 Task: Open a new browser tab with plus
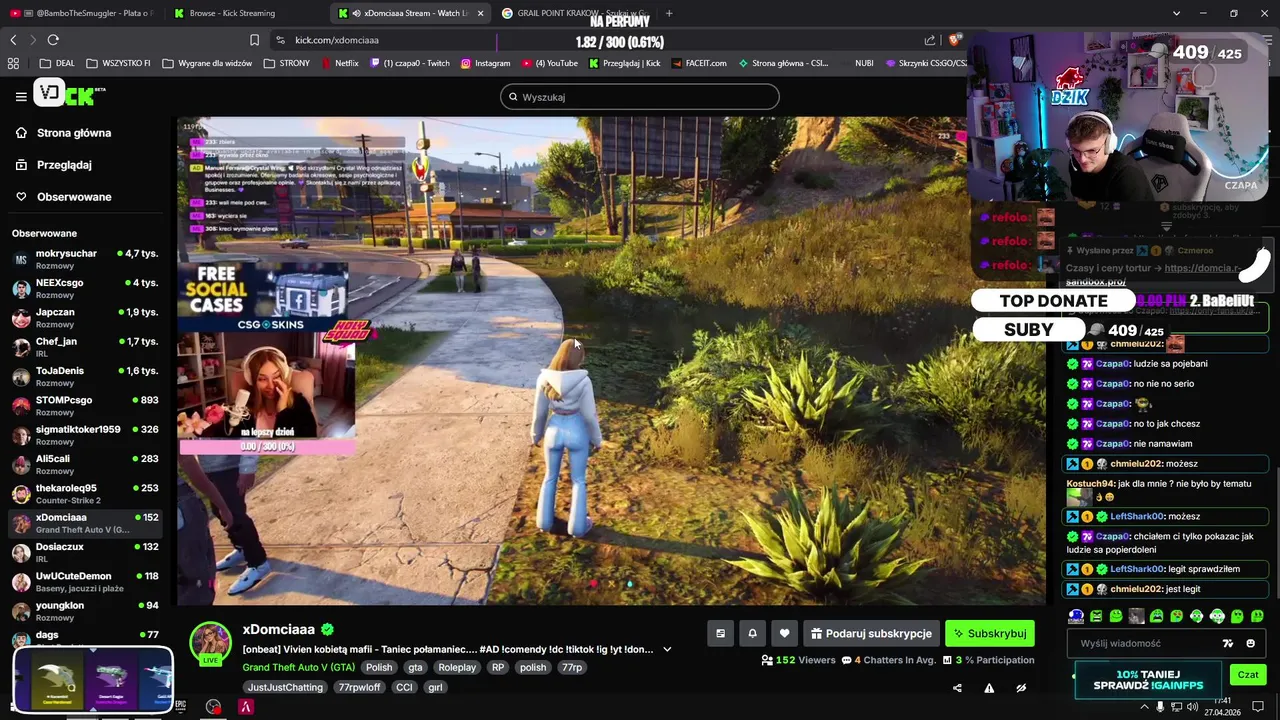[x=669, y=13]
